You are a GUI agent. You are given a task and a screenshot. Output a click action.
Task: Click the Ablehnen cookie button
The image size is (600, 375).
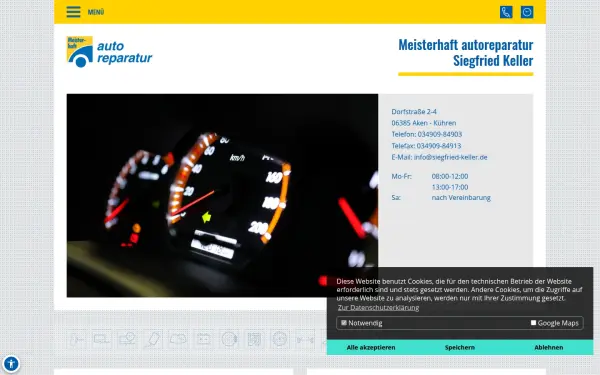pyautogui.click(x=548, y=347)
